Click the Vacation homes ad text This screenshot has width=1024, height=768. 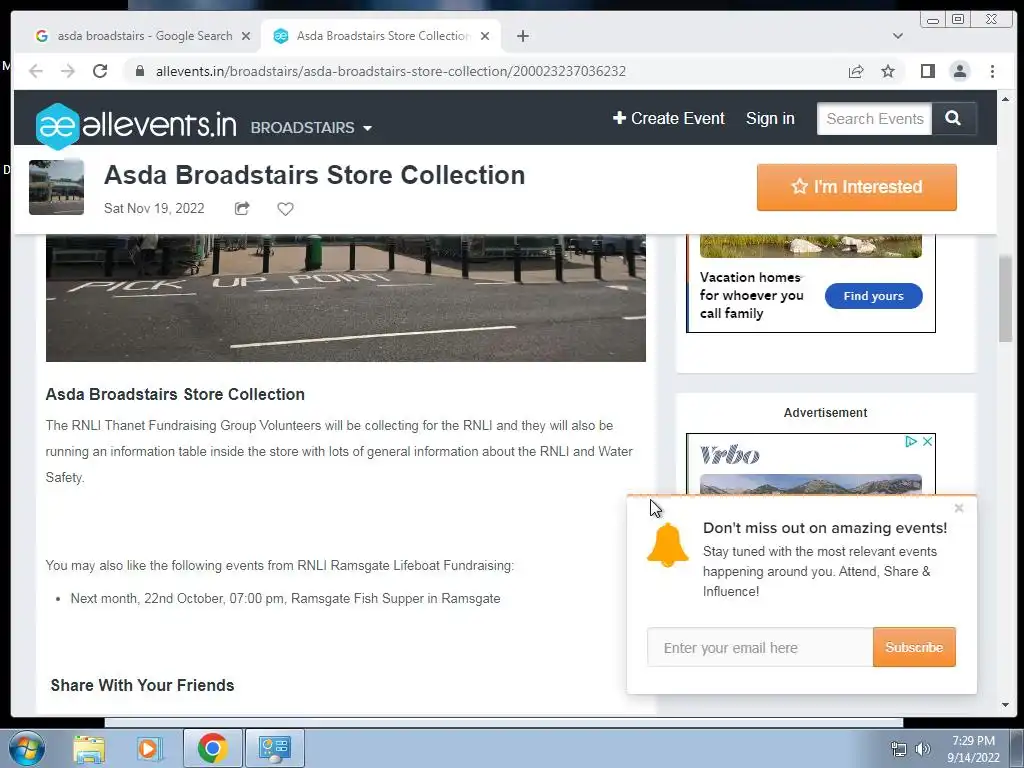[752, 295]
